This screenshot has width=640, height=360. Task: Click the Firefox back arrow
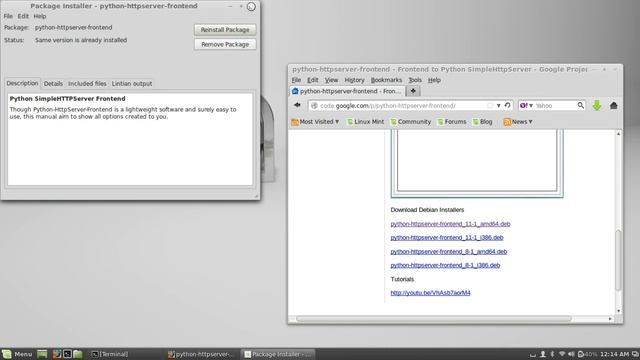click(297, 105)
